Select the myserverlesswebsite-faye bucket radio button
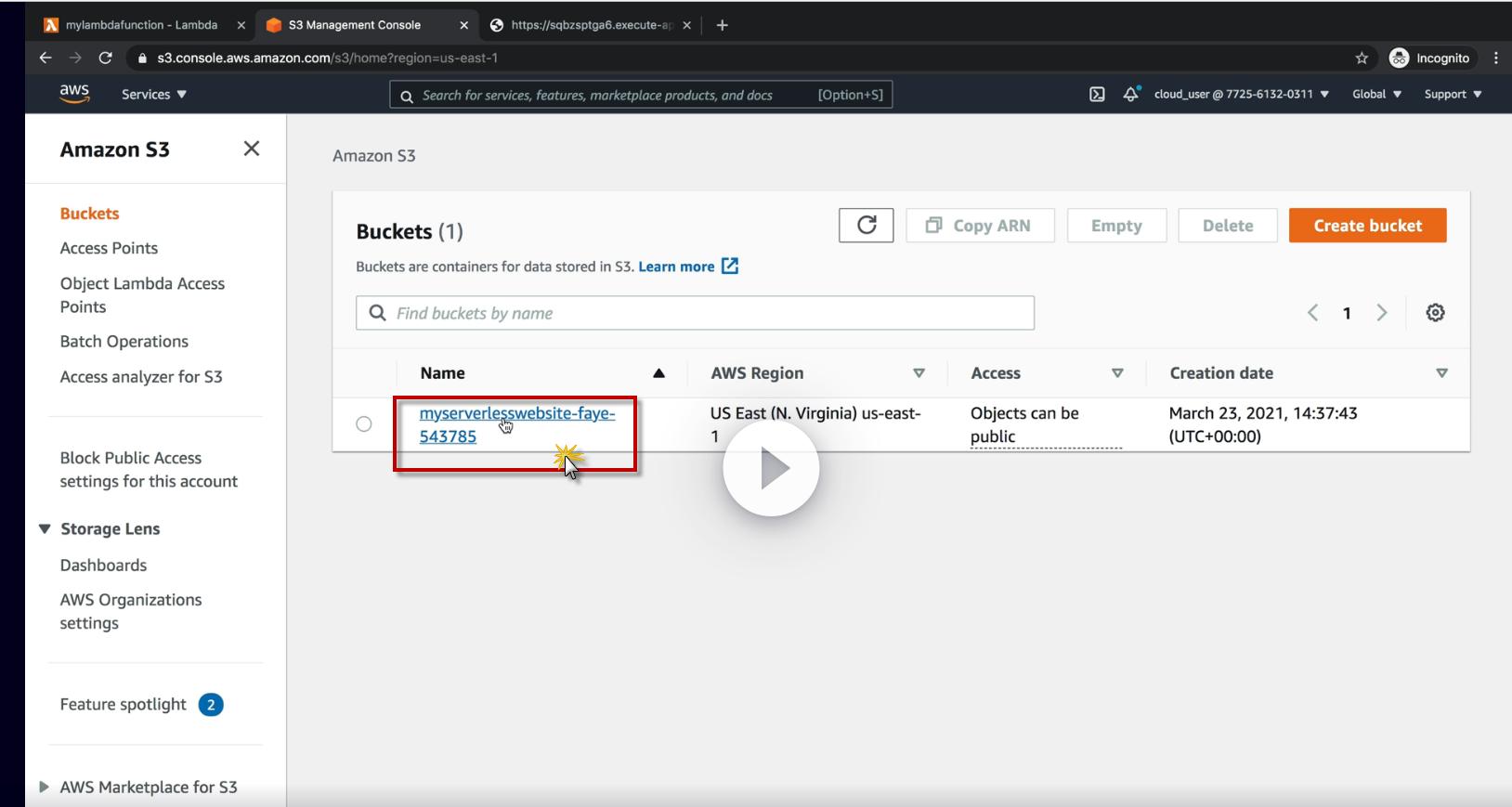This screenshot has height=807, width=1512. pyautogui.click(x=364, y=424)
